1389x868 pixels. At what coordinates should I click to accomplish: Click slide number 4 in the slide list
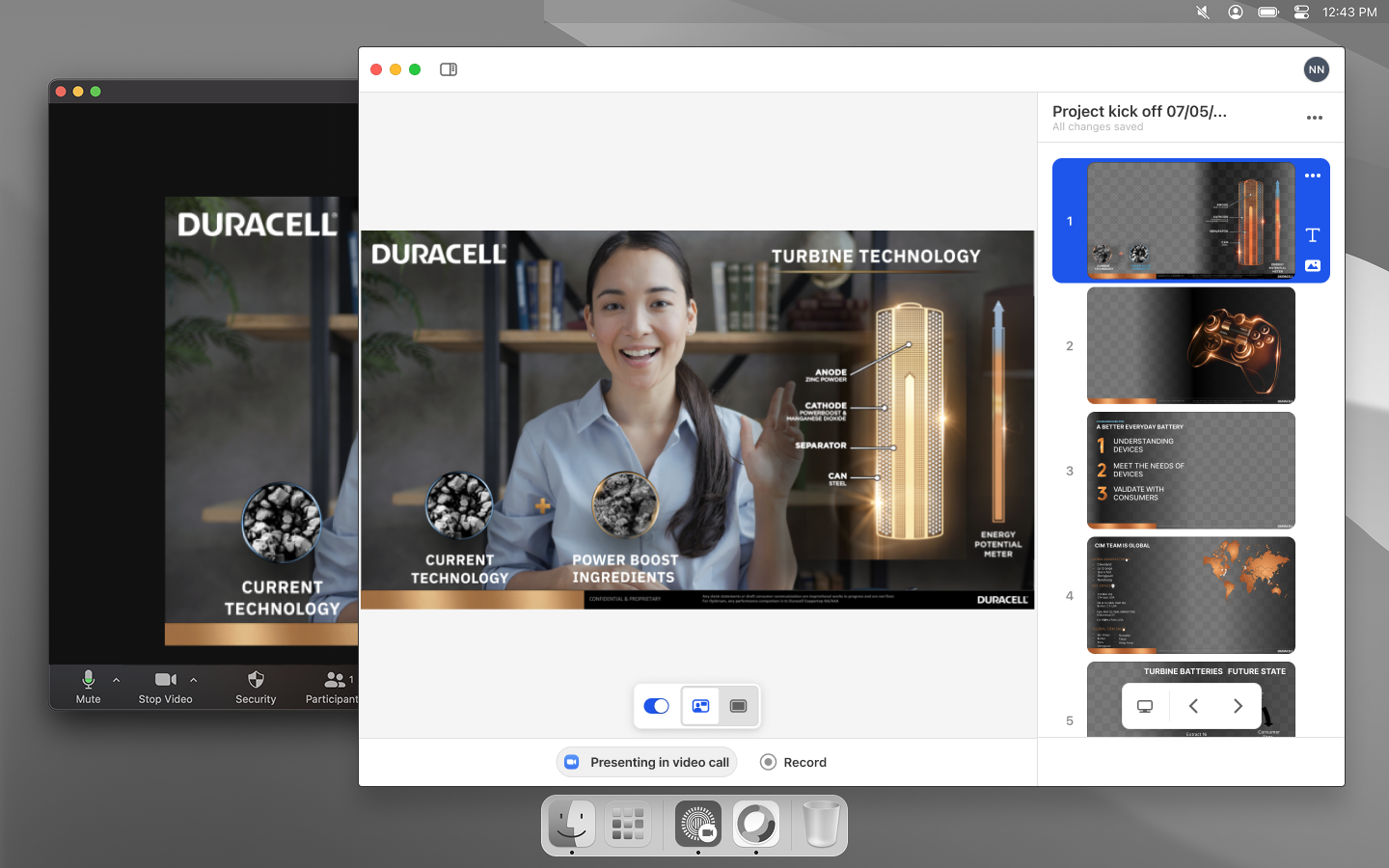tap(1069, 596)
